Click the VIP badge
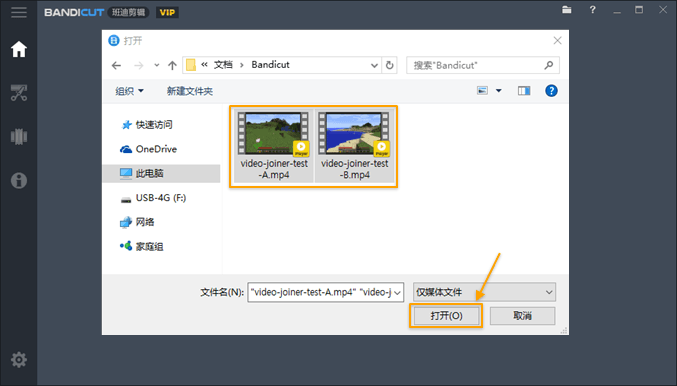The height and width of the screenshot is (386, 677). 167,13
